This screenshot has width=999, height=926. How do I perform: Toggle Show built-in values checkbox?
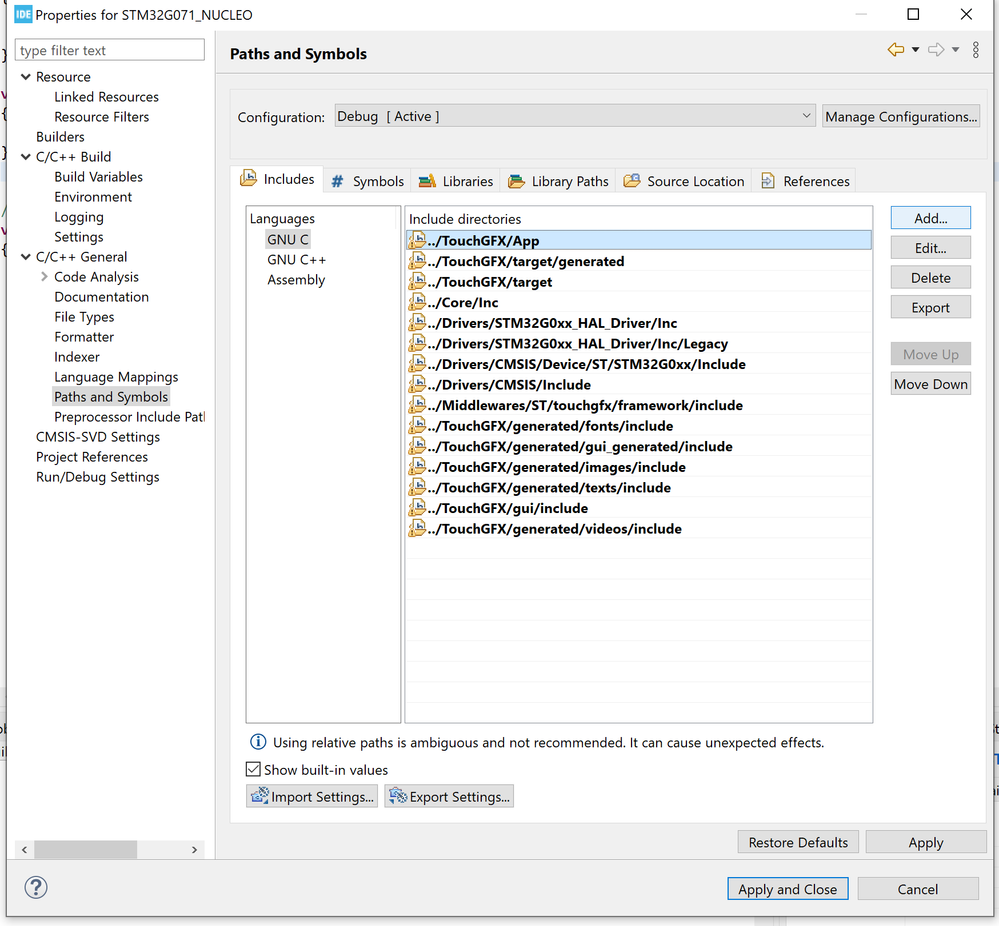click(253, 769)
